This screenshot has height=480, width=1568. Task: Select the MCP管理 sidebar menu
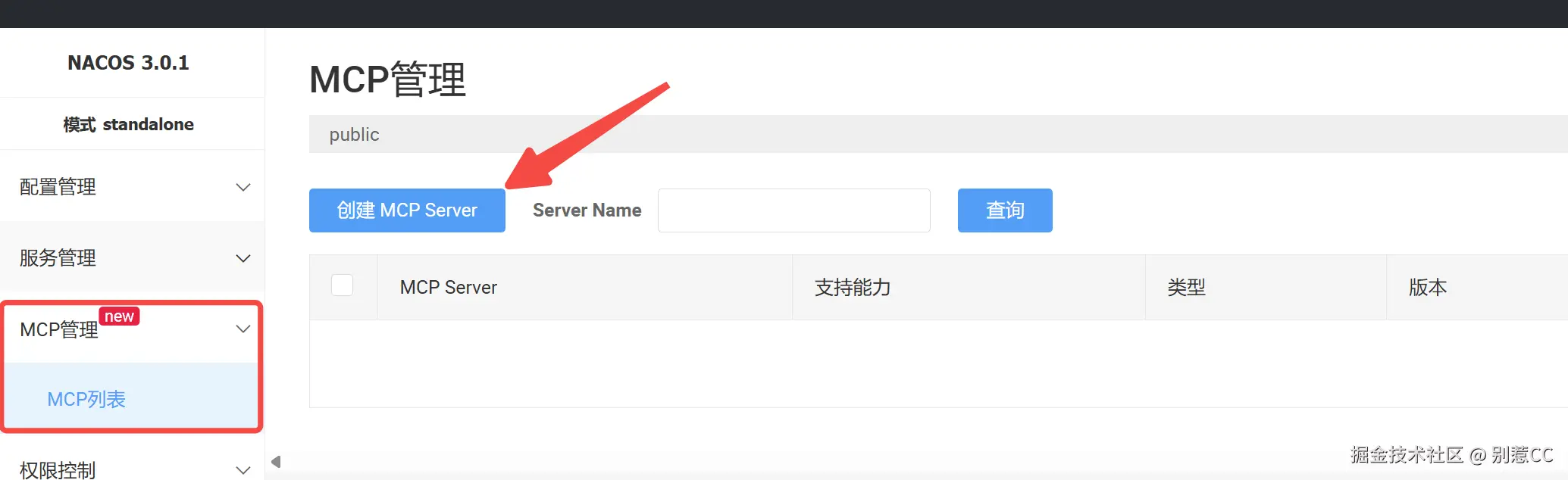point(132,329)
